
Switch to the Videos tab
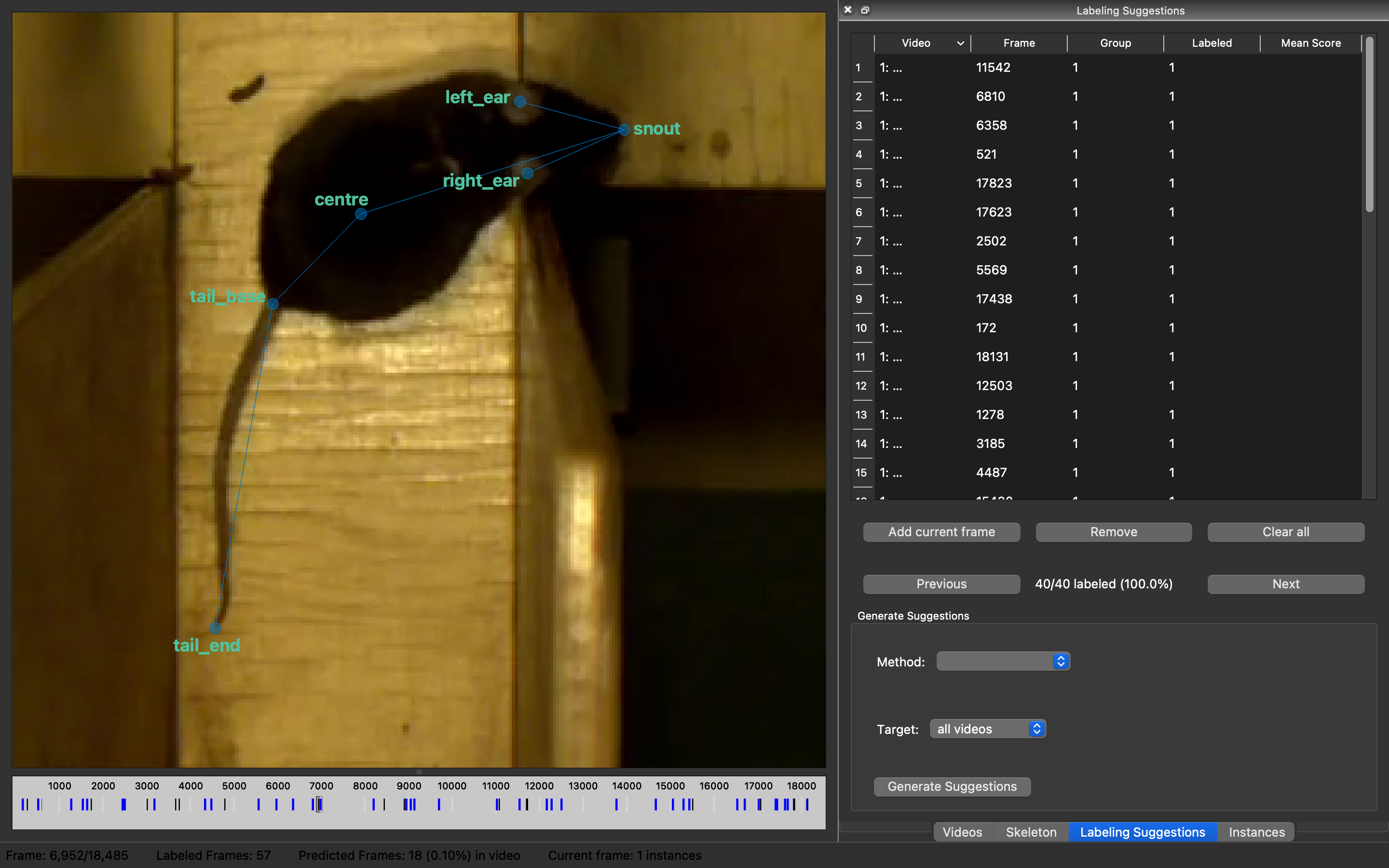962,832
